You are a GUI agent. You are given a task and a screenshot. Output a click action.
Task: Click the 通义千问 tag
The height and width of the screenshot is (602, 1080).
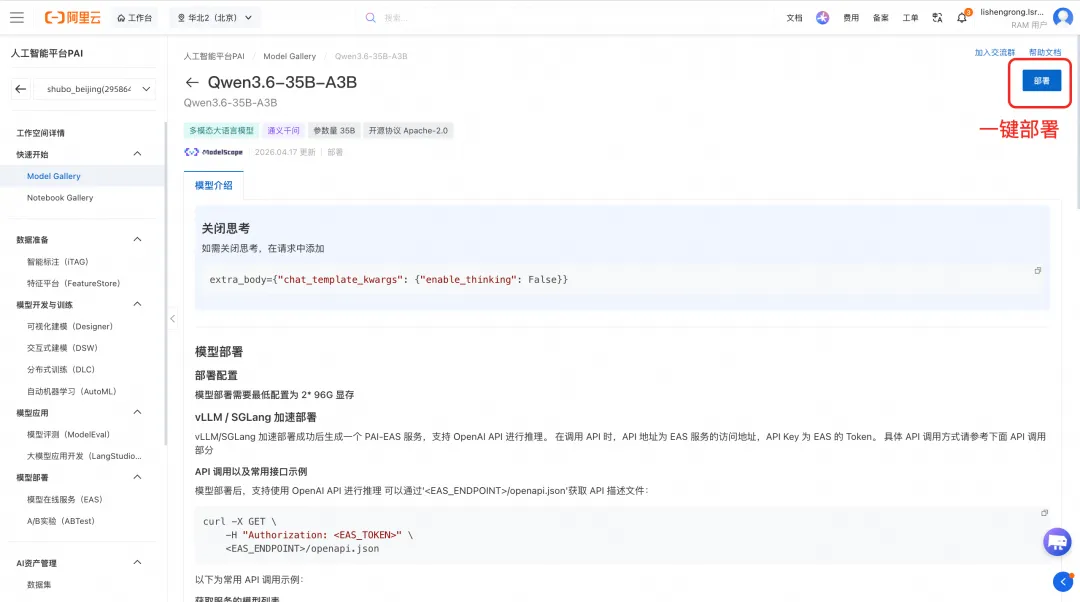[284, 131]
